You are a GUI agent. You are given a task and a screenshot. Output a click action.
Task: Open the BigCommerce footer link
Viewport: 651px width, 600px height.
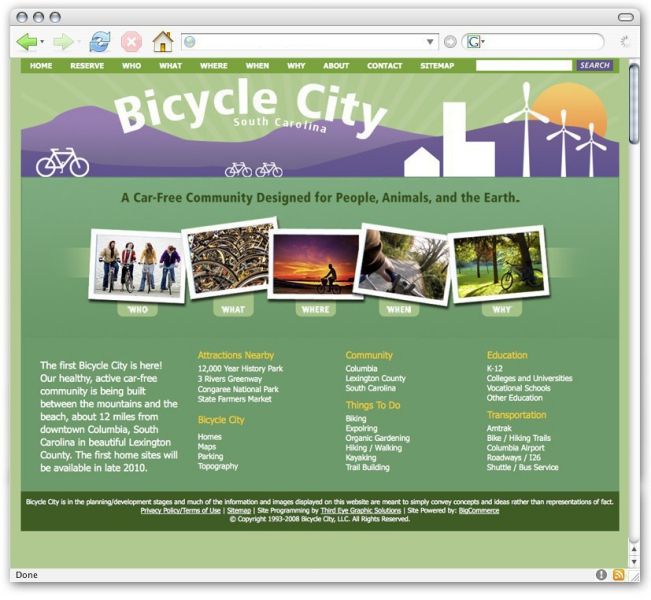click(479, 510)
